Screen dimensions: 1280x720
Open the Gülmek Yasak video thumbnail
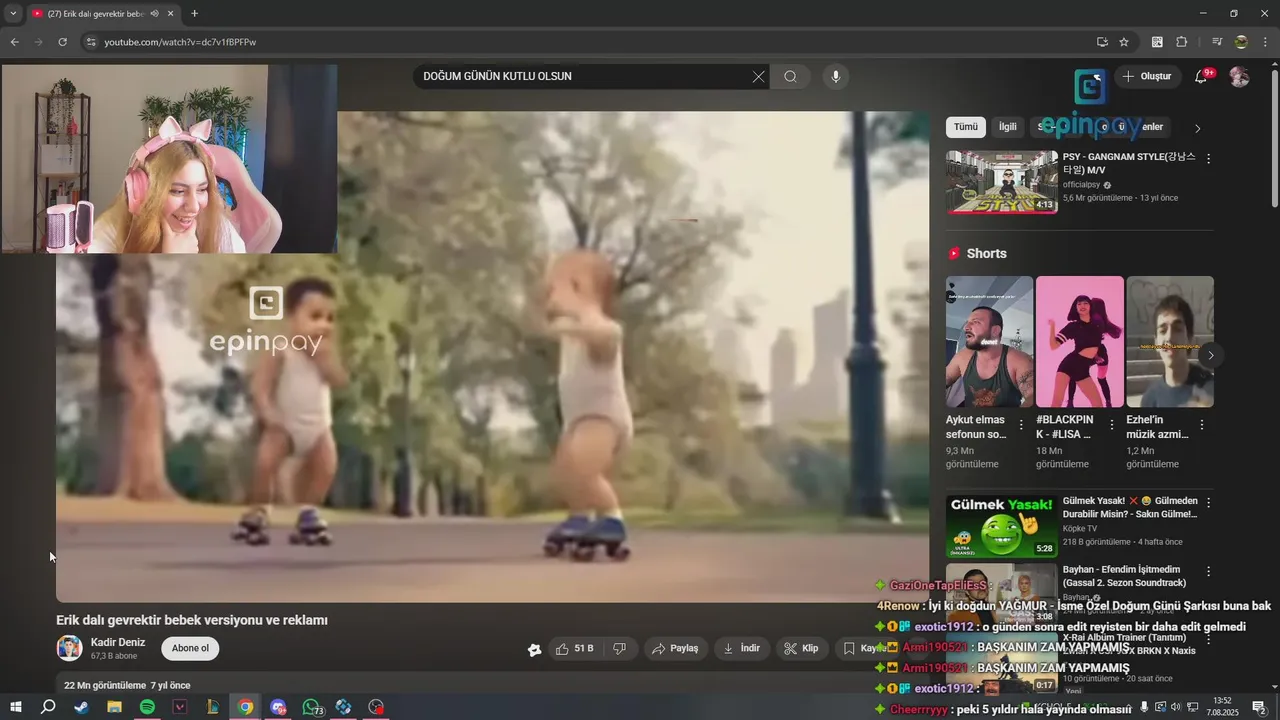pyautogui.click(x=1002, y=526)
